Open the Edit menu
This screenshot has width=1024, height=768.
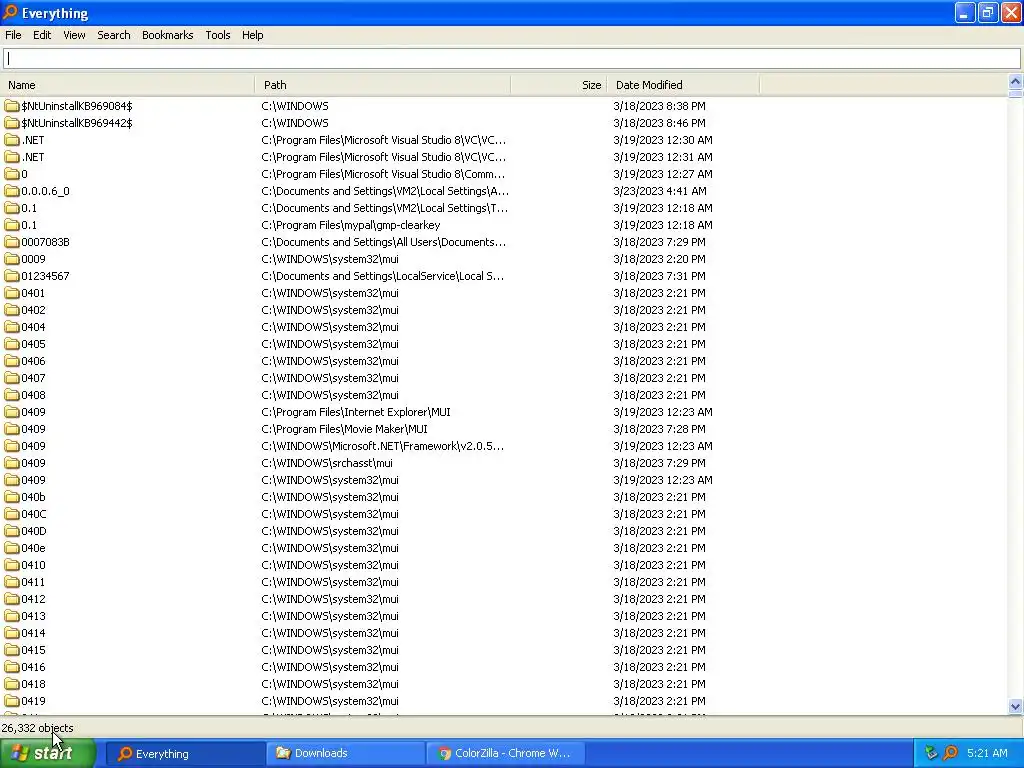point(42,35)
